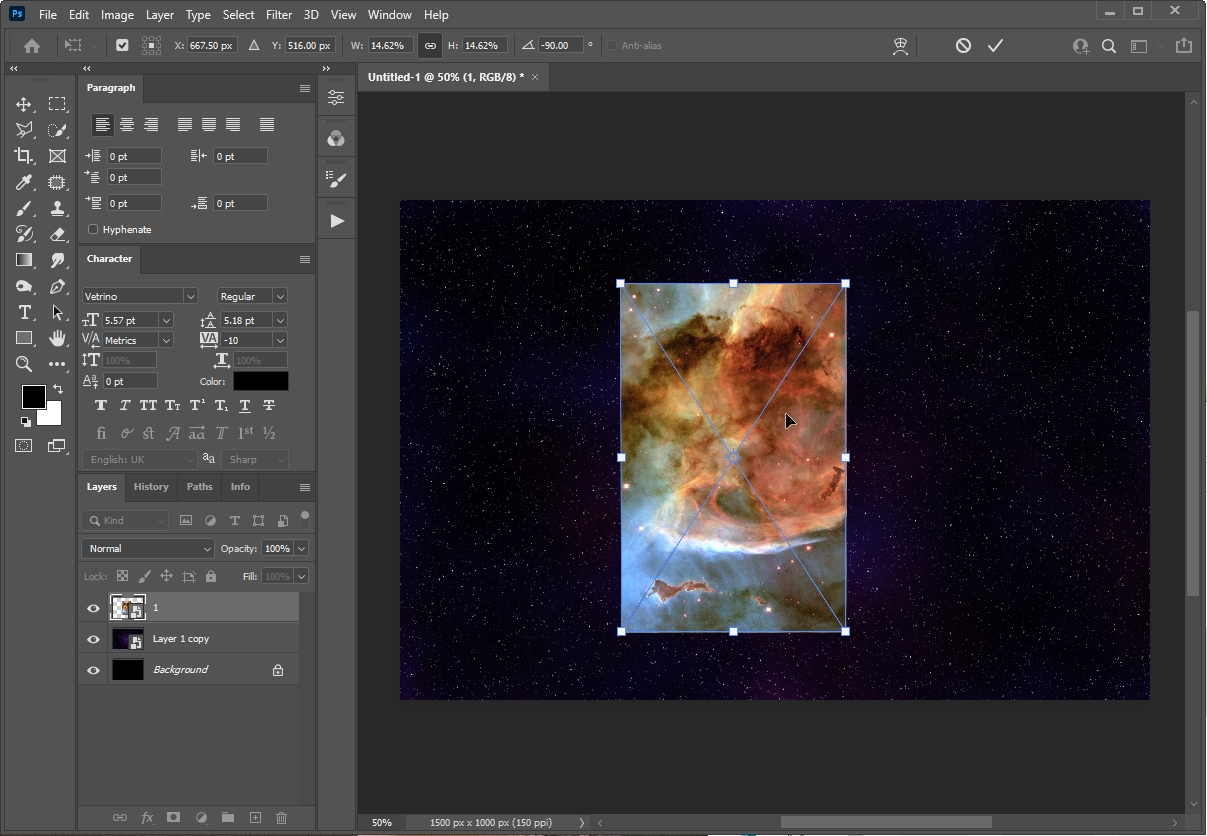Screen dimensions: 1207x836
Task: Toggle Faux Bold in Character panel
Action: click(x=101, y=405)
